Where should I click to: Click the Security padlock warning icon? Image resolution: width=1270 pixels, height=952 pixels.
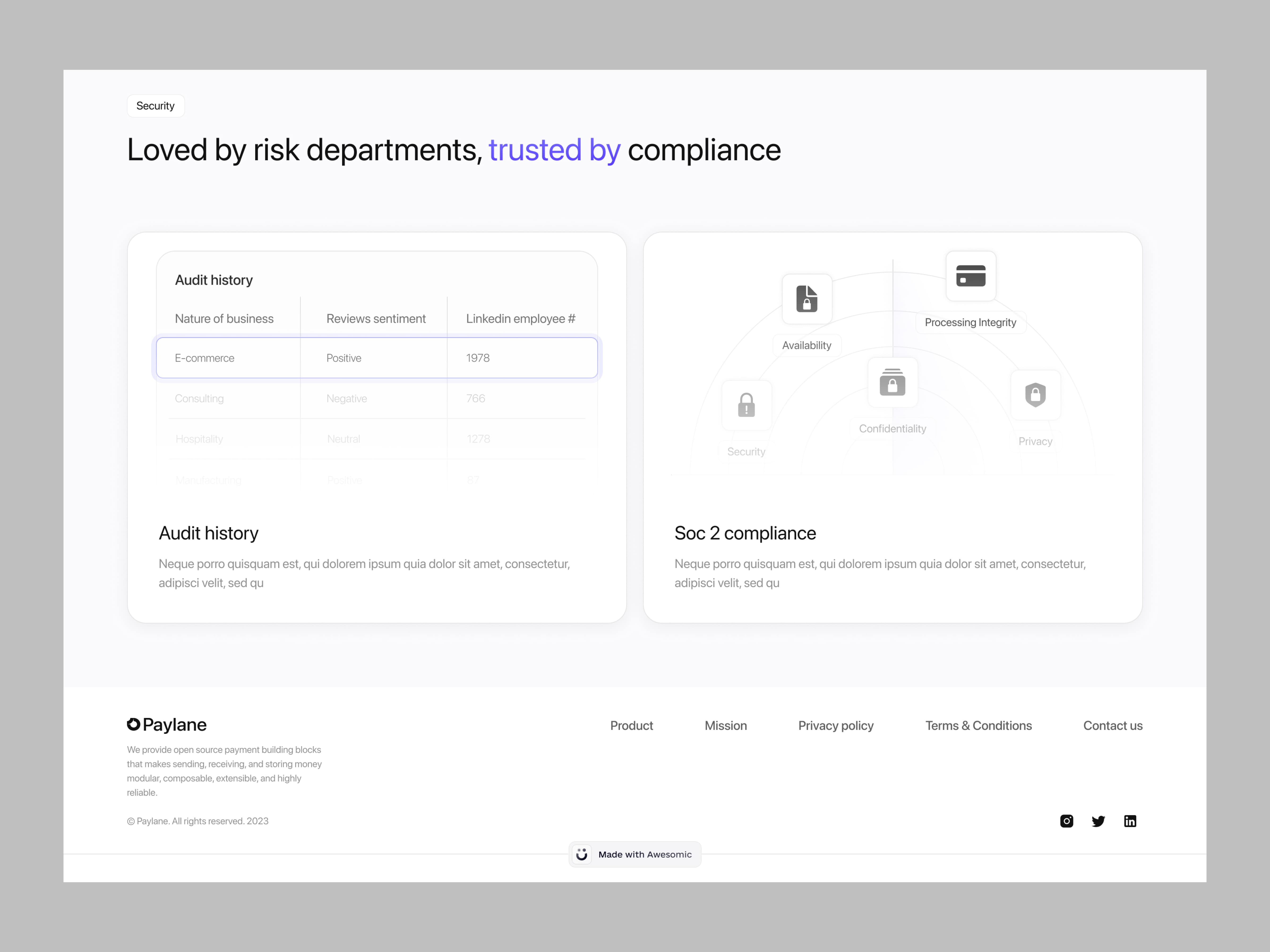tap(746, 405)
